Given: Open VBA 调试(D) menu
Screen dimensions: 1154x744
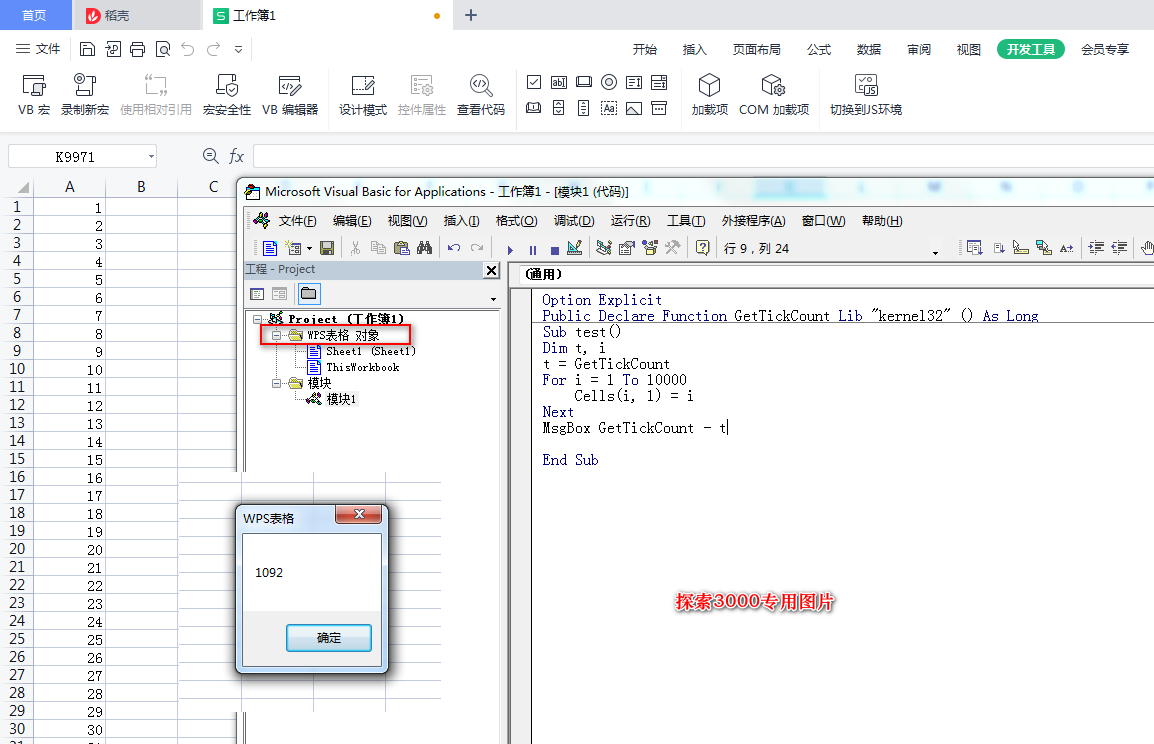Looking at the screenshot, I should click(573, 221).
